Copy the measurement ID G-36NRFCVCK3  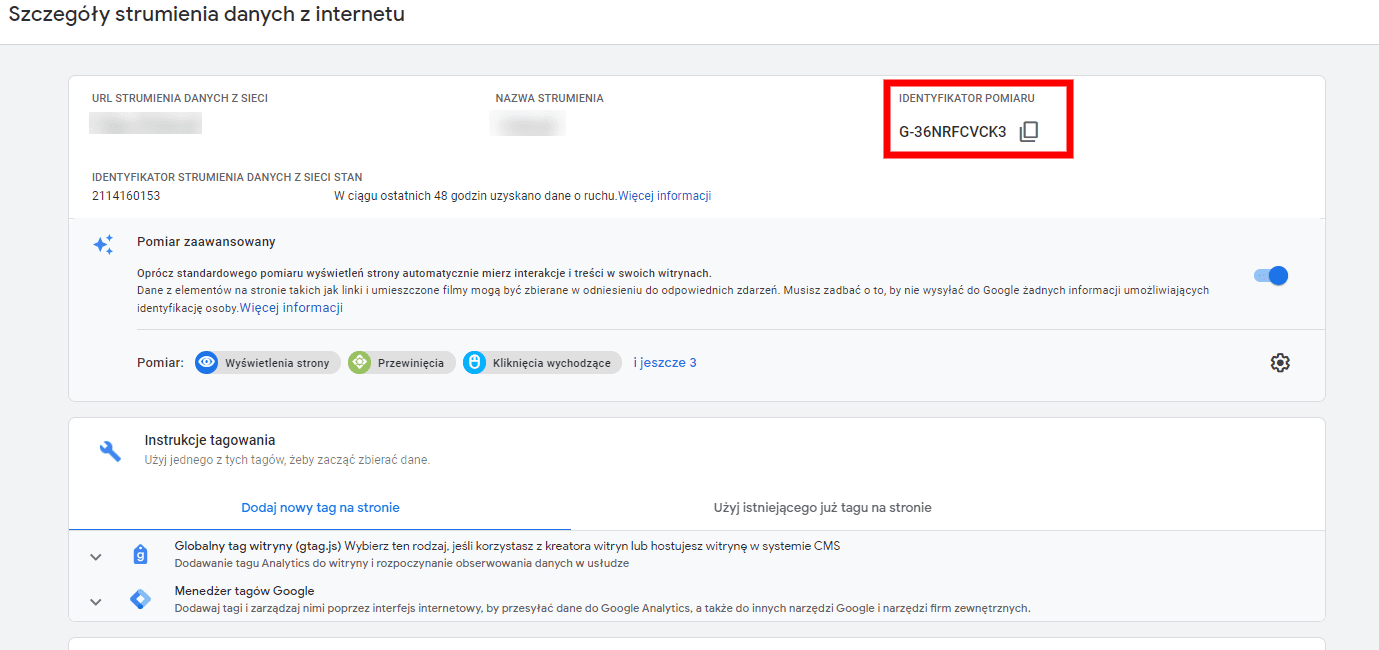[1029, 132]
